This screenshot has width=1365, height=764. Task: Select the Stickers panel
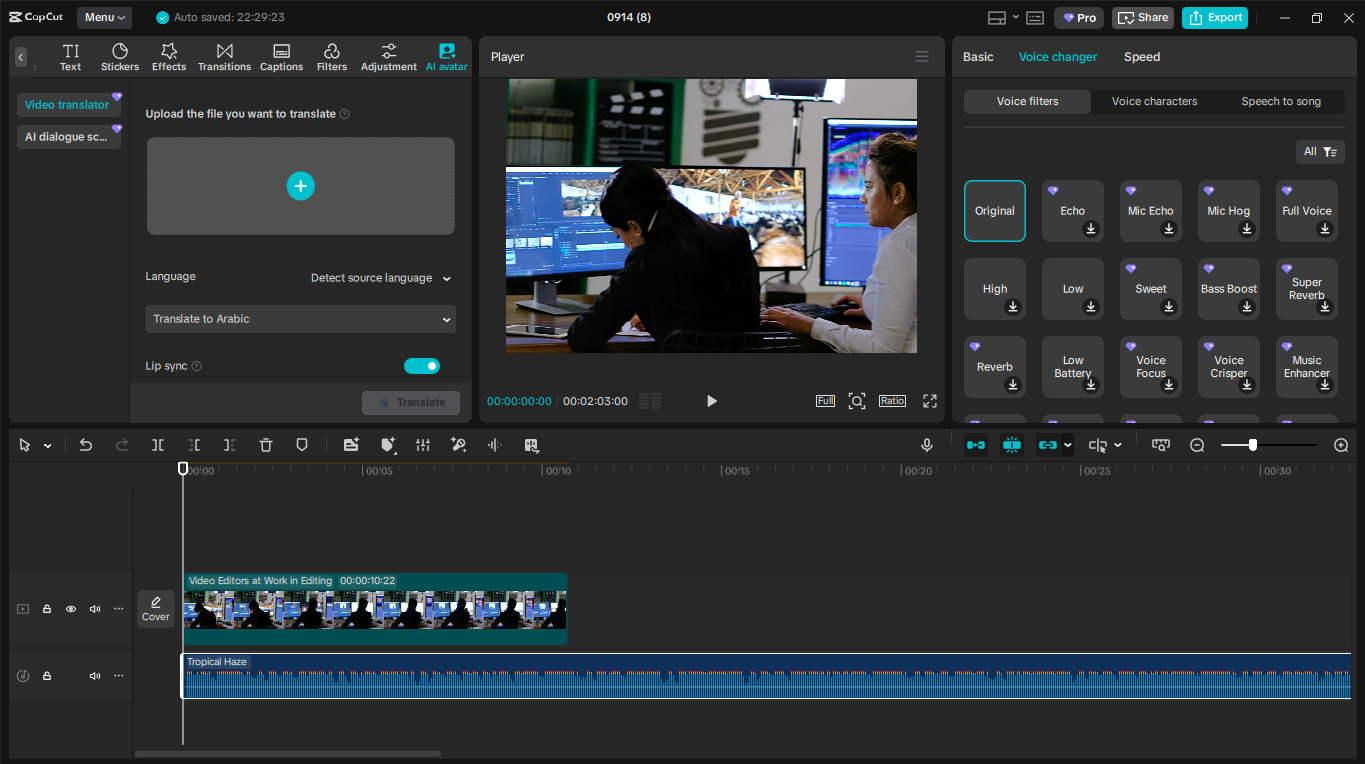point(119,56)
